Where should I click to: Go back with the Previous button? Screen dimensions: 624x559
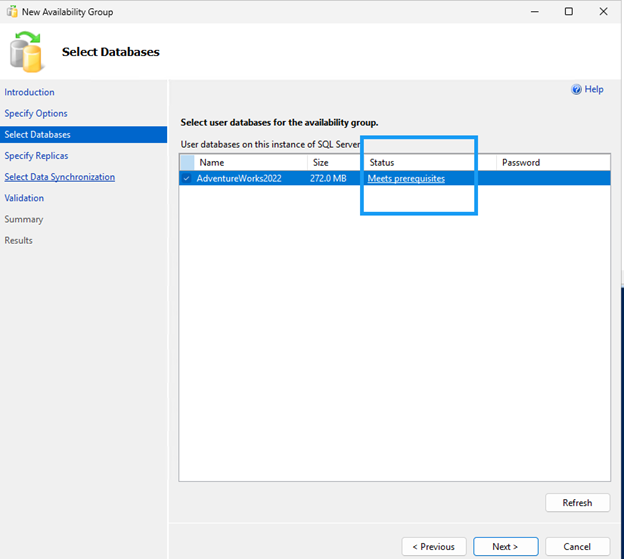434,546
